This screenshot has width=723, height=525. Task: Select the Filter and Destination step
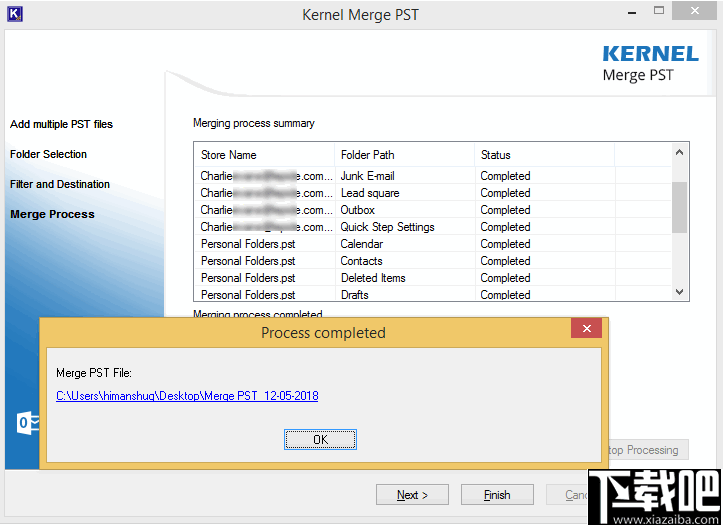coord(60,184)
